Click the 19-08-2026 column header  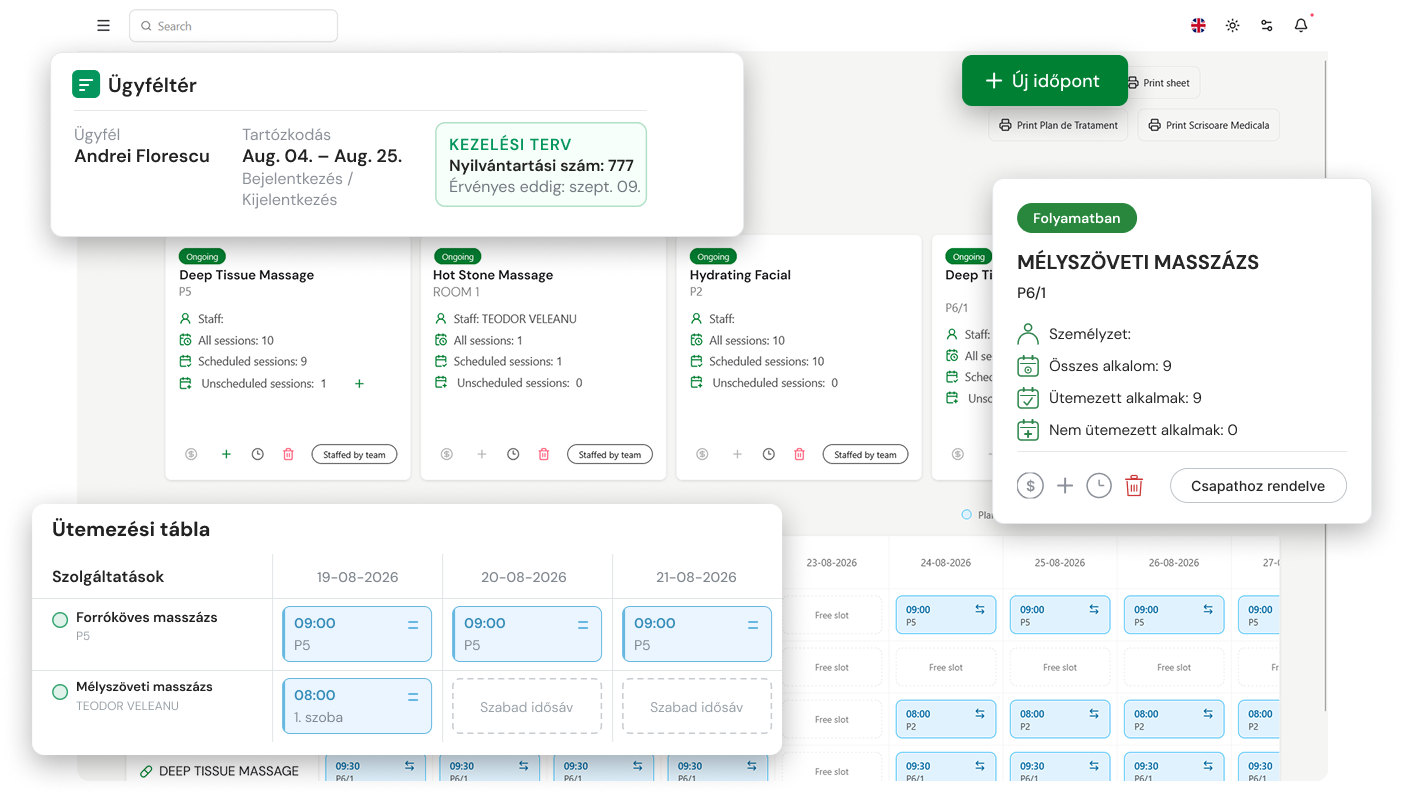[357, 577]
